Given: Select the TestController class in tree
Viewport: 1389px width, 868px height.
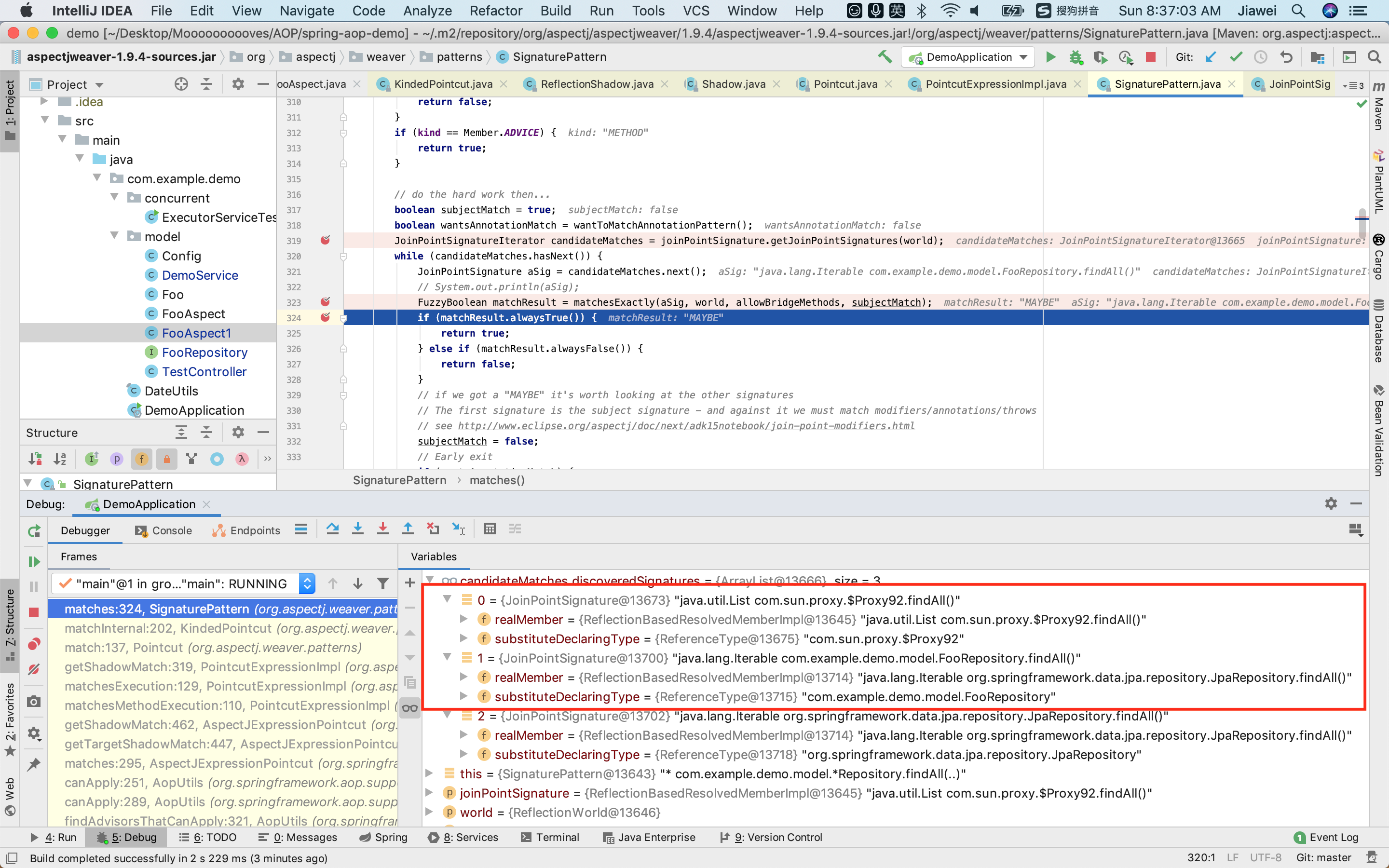Looking at the screenshot, I should (204, 371).
